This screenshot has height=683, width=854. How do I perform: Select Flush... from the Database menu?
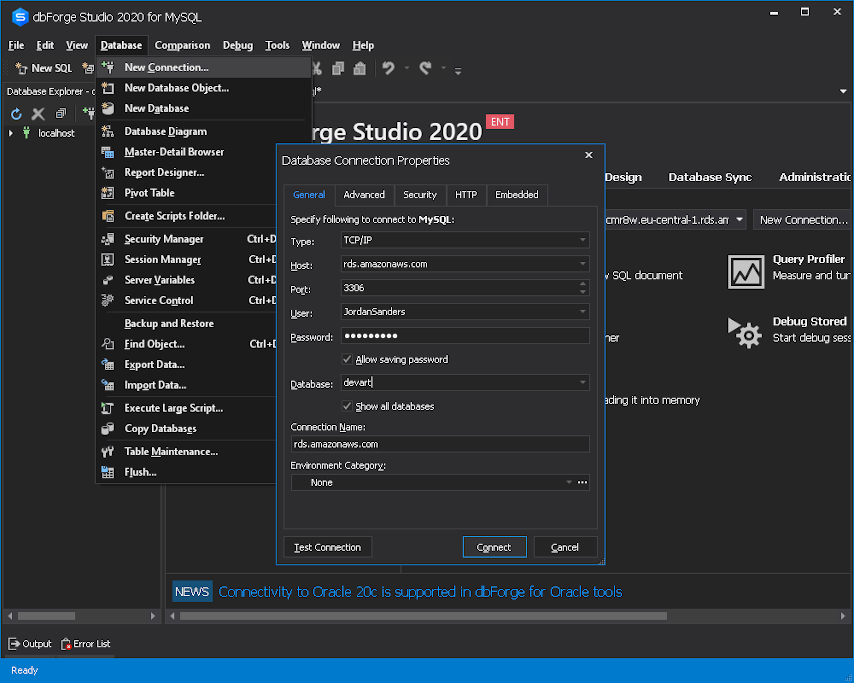[188, 472]
